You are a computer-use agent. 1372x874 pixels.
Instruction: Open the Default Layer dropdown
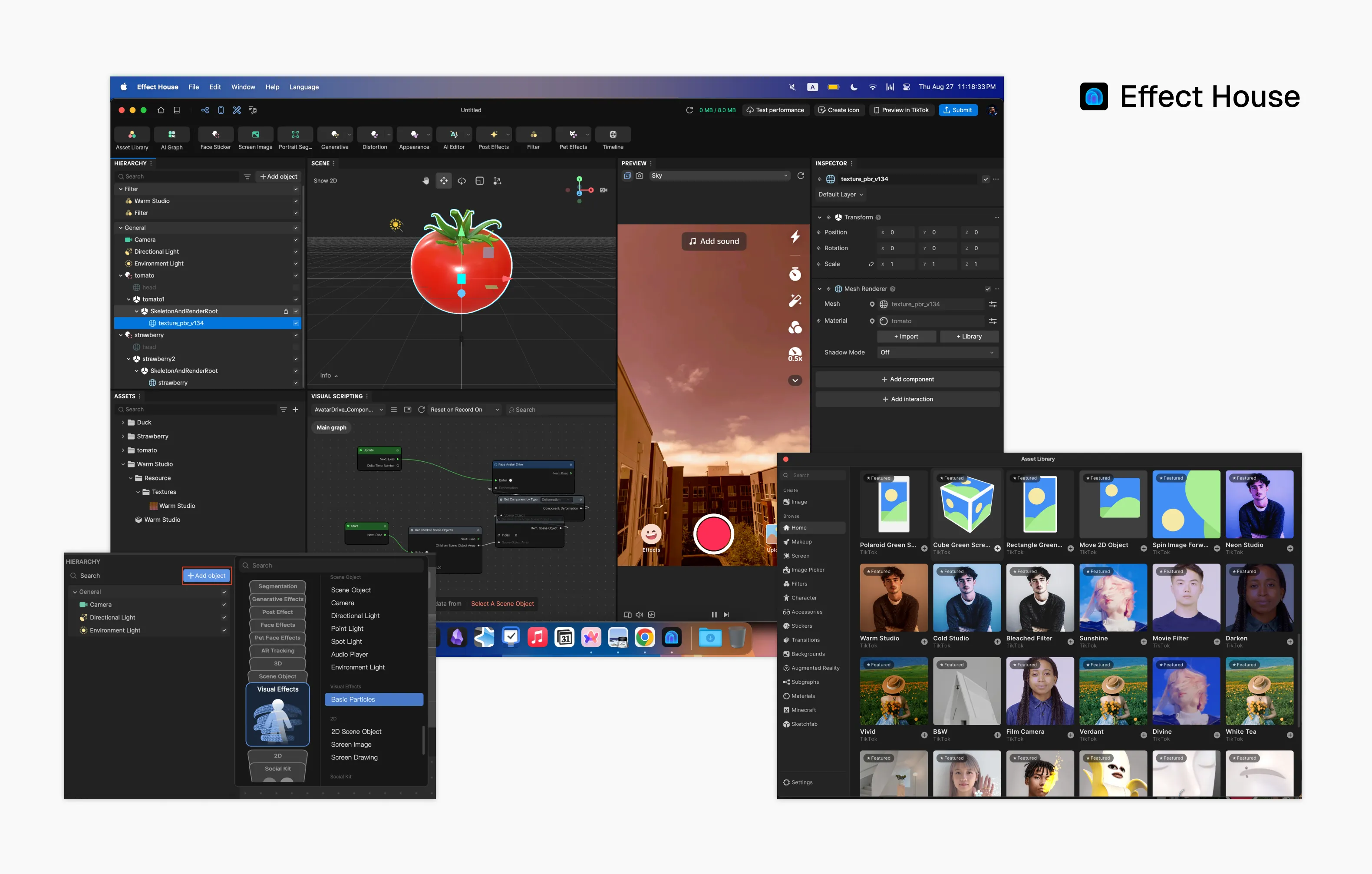coord(841,195)
